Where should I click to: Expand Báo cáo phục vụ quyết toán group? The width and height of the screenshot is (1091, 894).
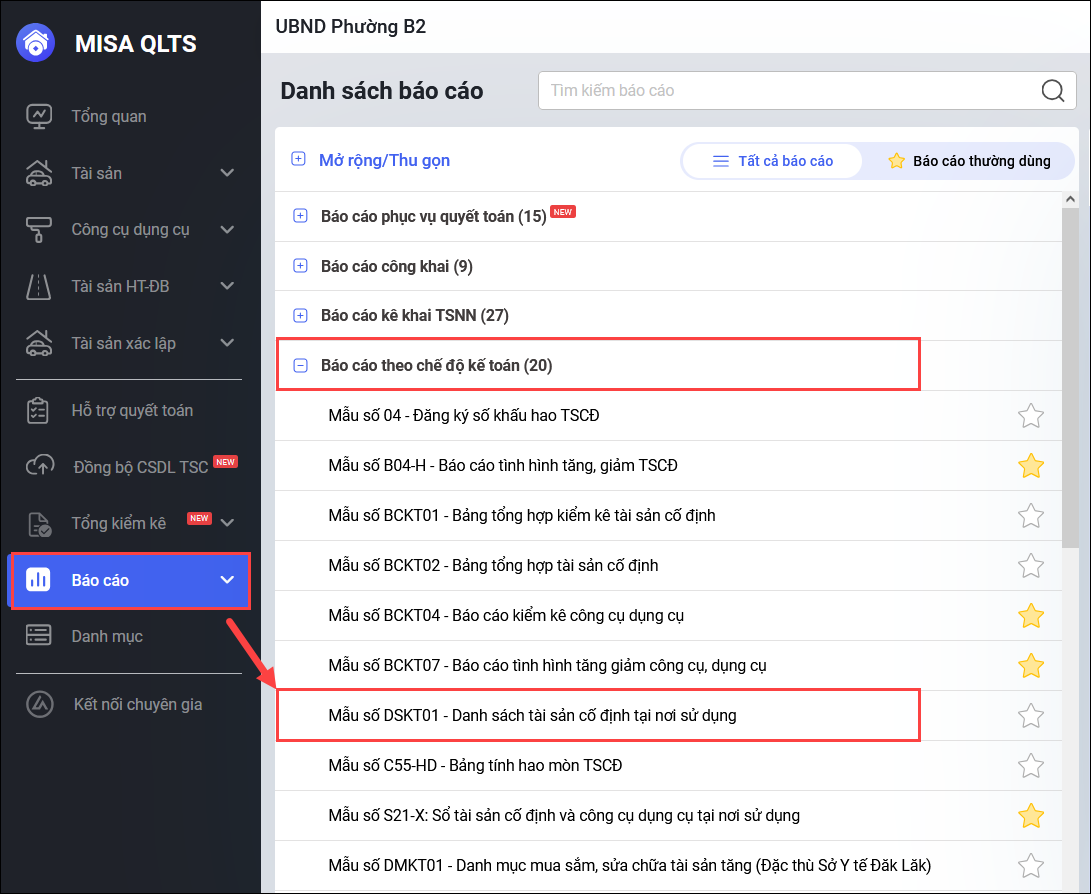300,216
